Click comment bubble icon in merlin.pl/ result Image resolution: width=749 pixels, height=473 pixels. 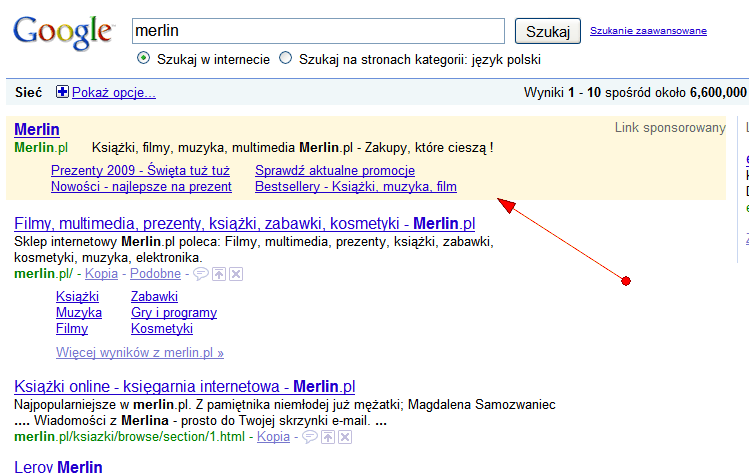[x=201, y=274]
